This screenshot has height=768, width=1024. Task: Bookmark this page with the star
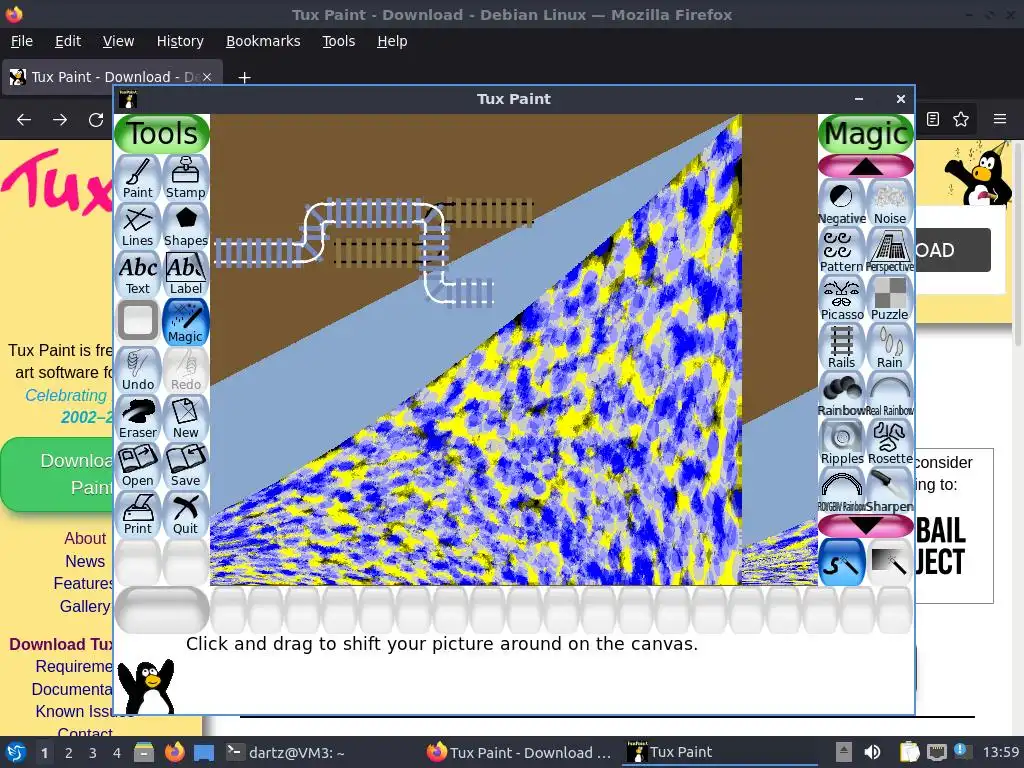click(961, 120)
